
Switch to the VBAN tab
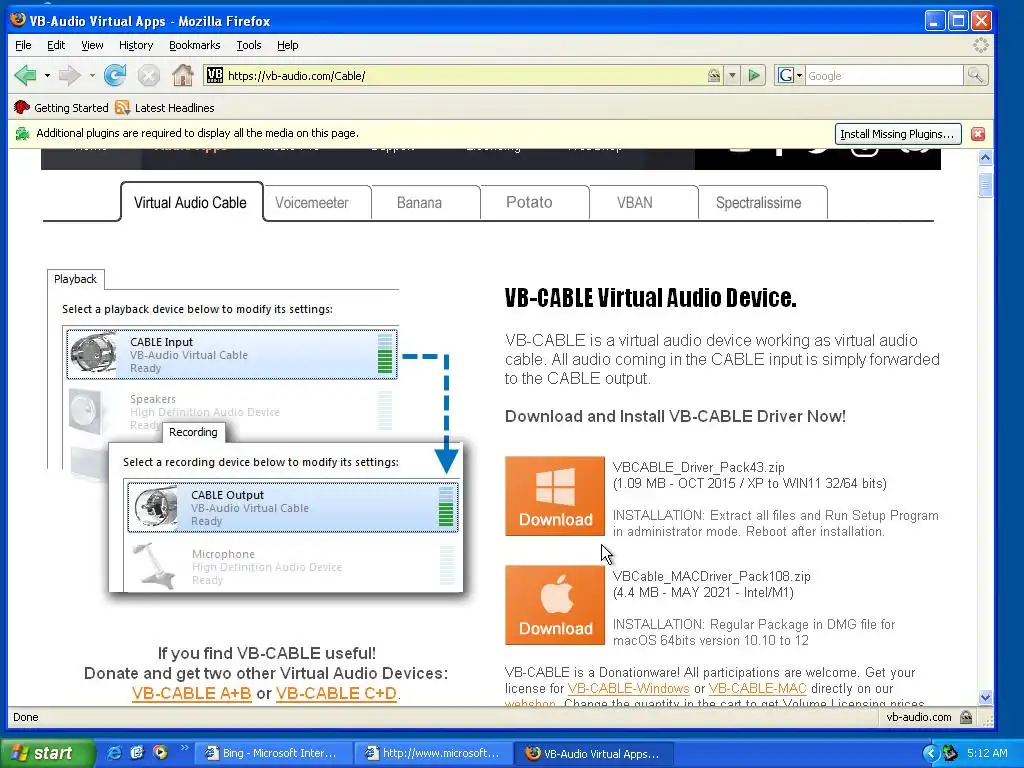643,203
